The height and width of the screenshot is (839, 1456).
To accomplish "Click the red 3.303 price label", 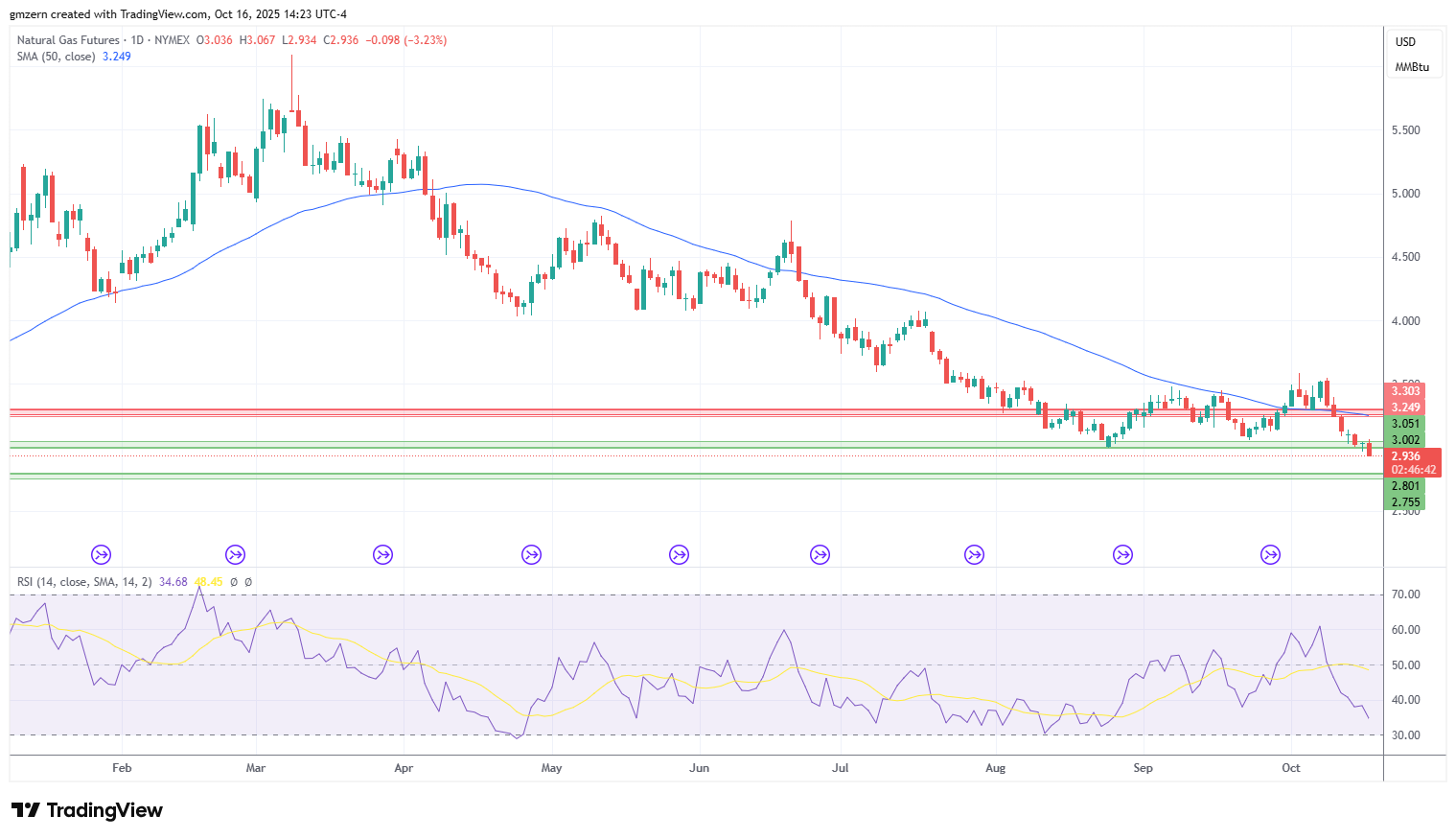I will (x=1406, y=391).
